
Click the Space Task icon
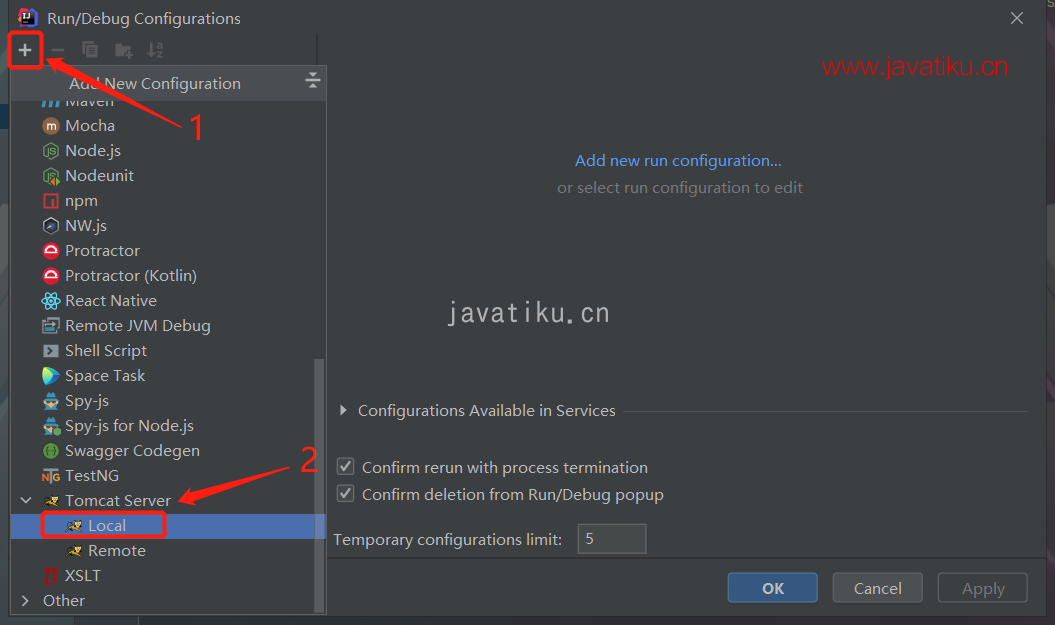51,375
